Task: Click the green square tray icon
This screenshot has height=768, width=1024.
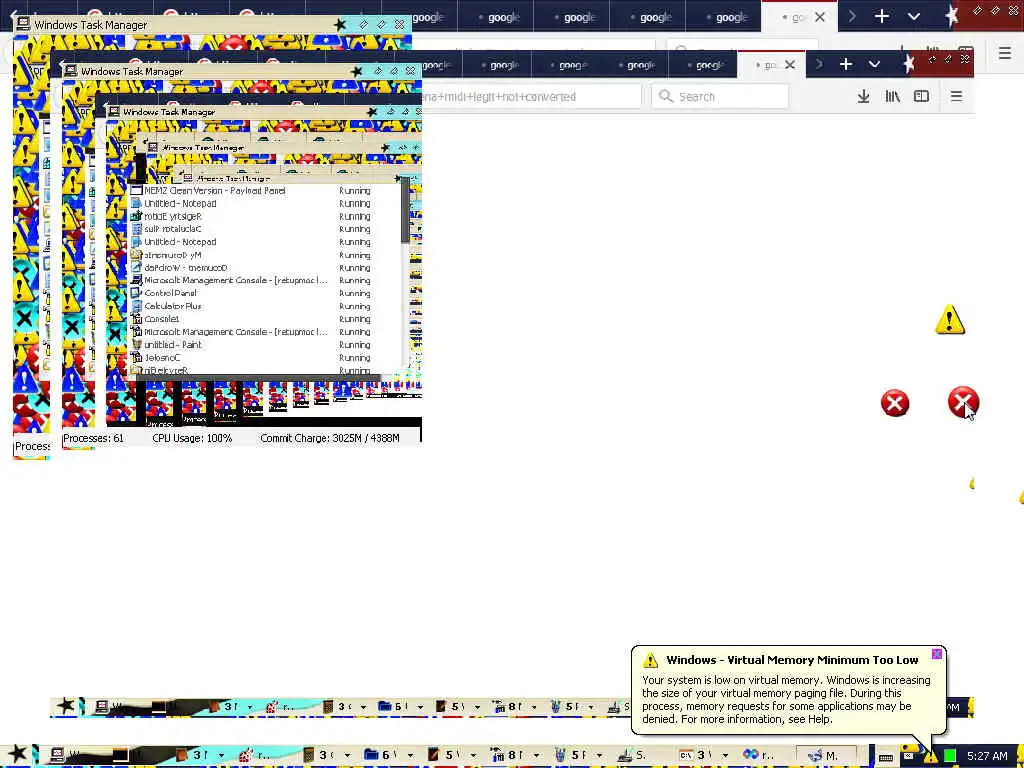Action: [950, 756]
